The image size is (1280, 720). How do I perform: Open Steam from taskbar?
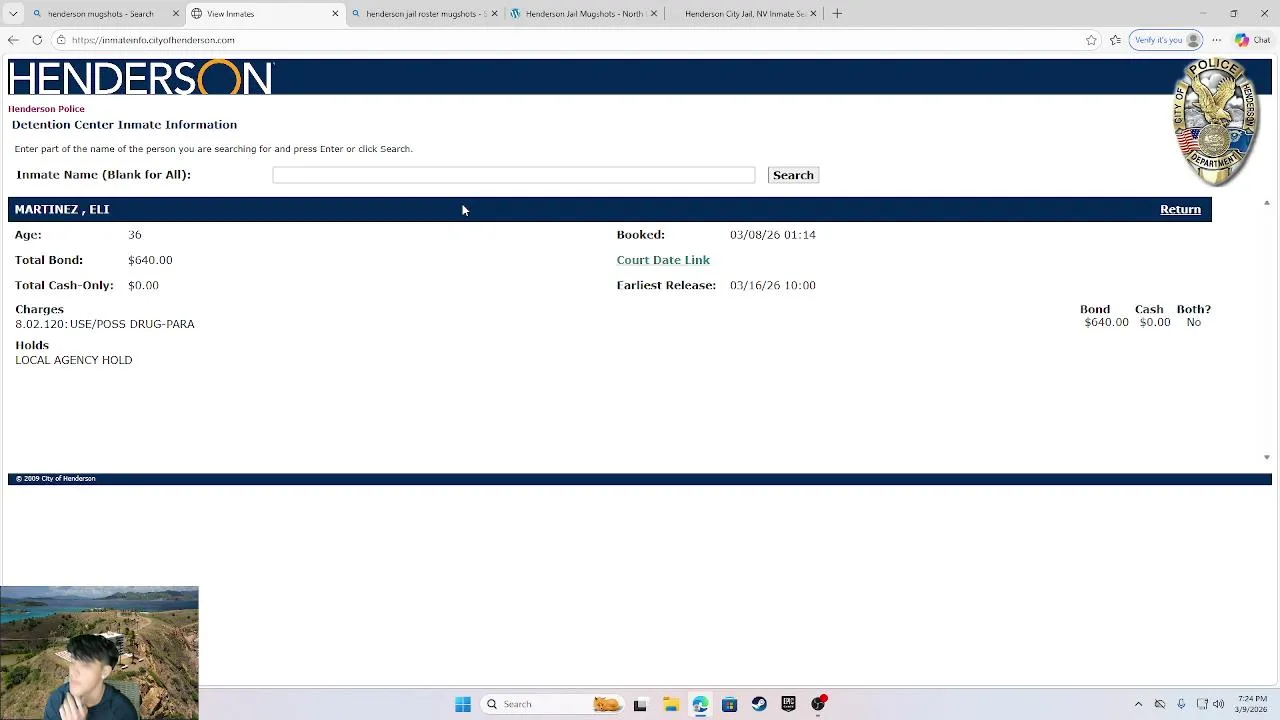[759, 704]
